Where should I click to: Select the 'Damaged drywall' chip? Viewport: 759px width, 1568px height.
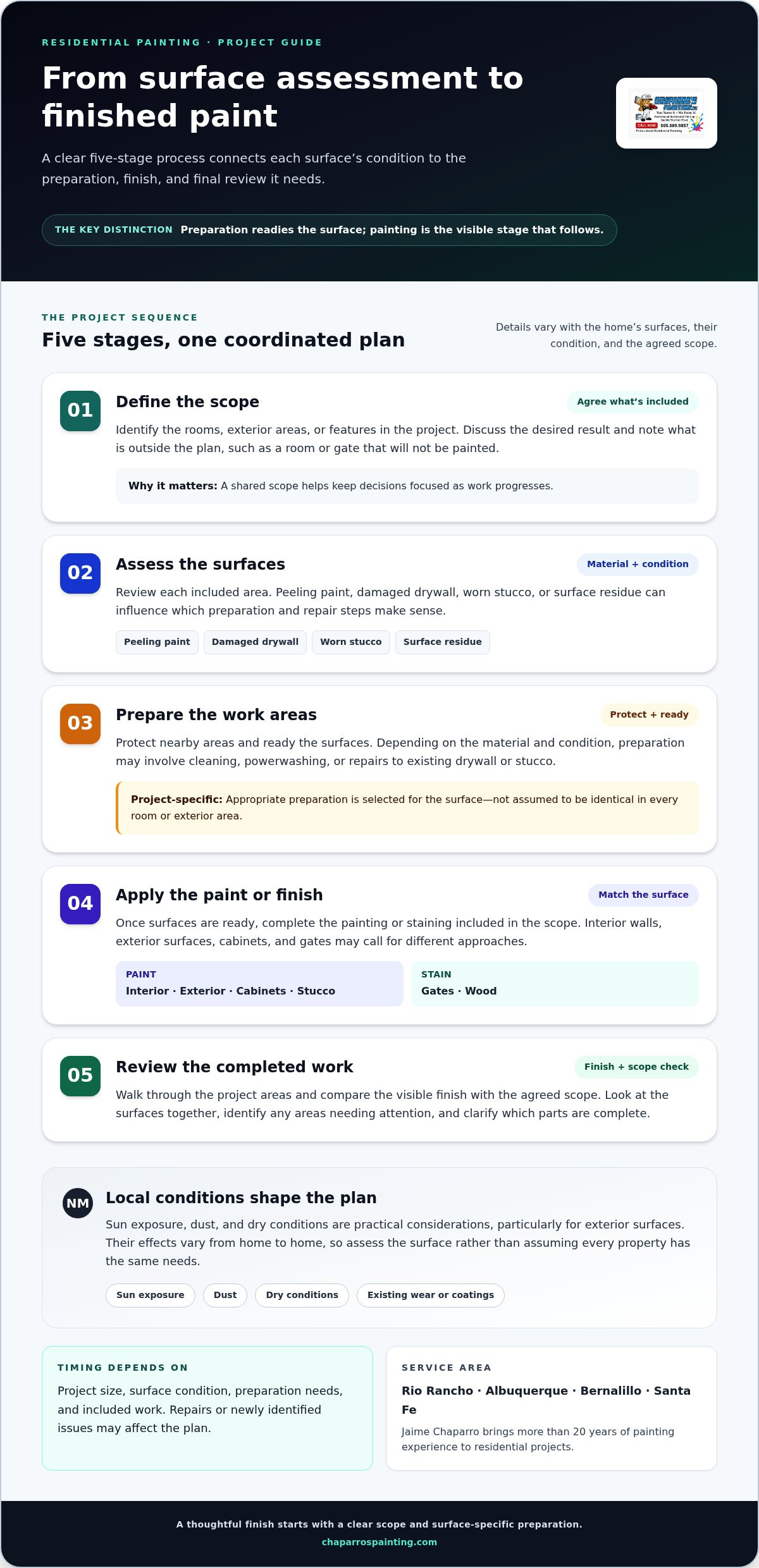pyautogui.click(x=255, y=642)
